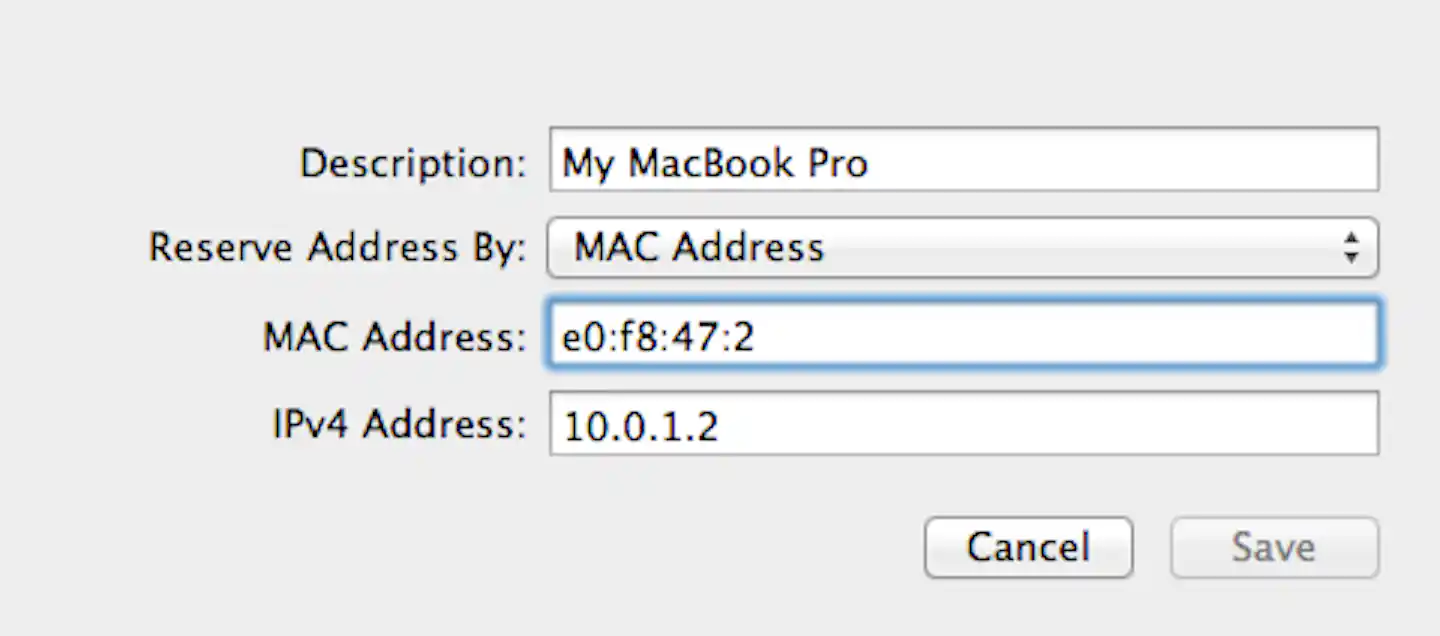Click inside the IPv4 Address text field

click(964, 423)
